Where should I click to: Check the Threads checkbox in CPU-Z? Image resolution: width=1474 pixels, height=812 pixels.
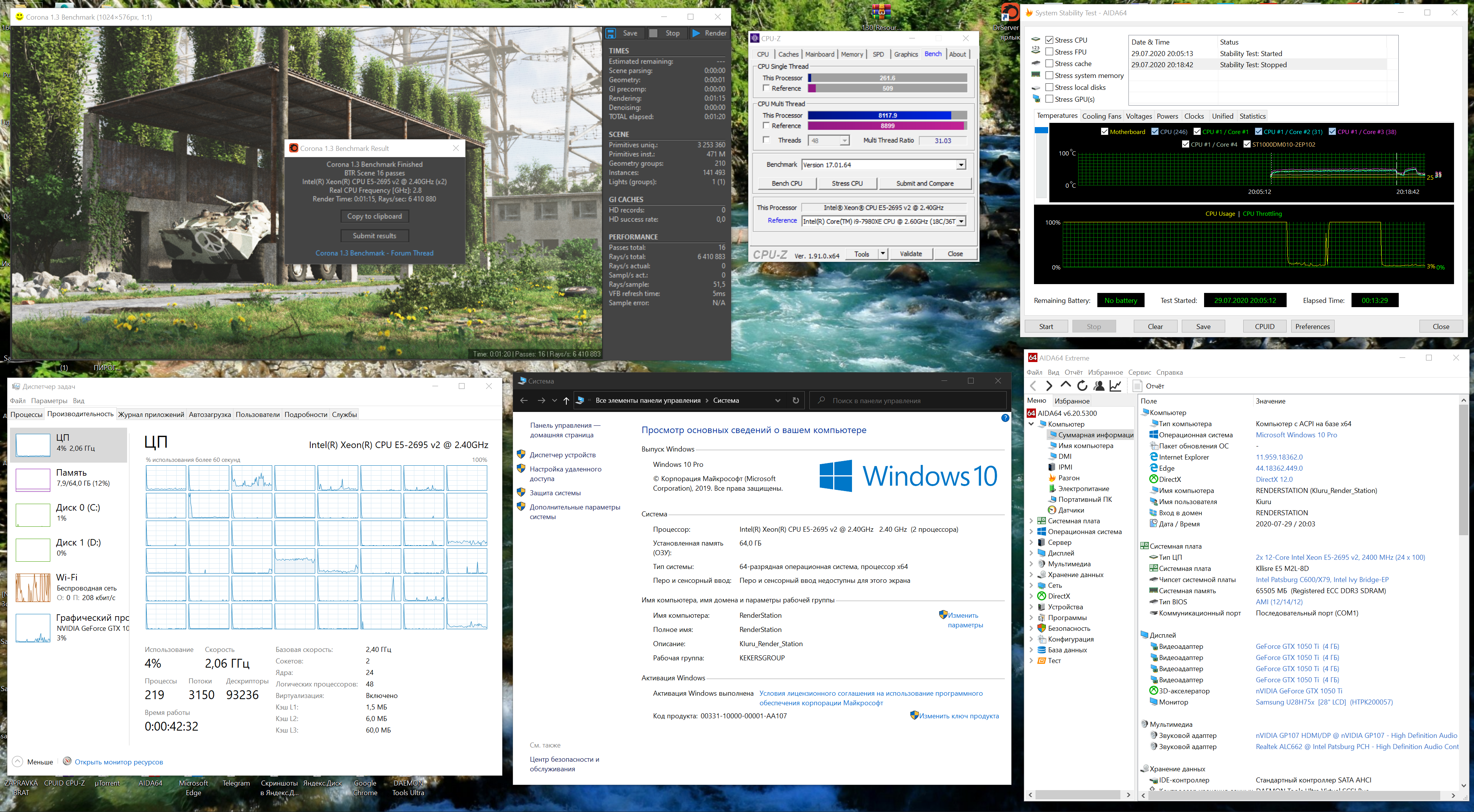[766, 140]
